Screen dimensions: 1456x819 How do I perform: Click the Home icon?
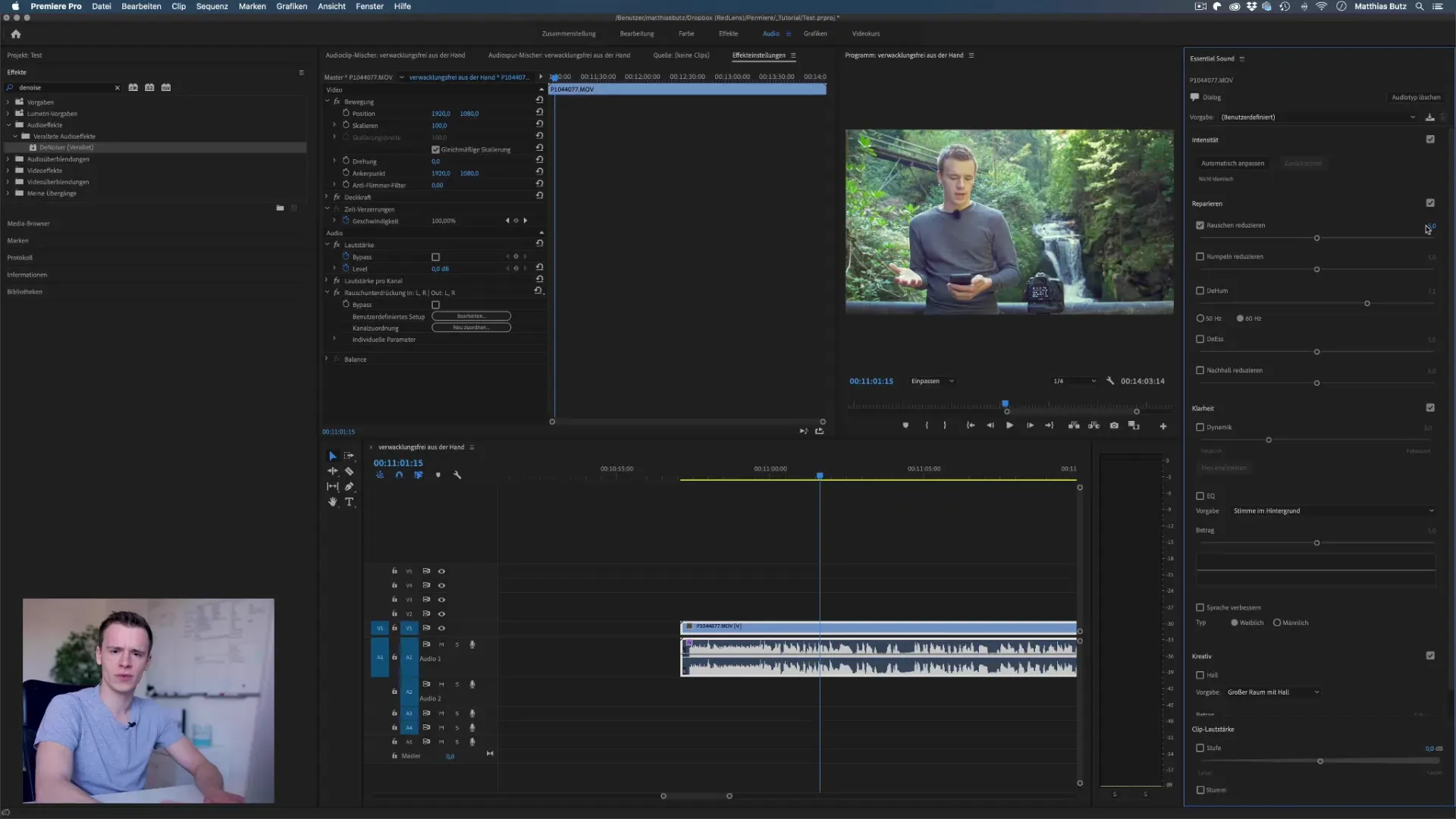[x=16, y=33]
